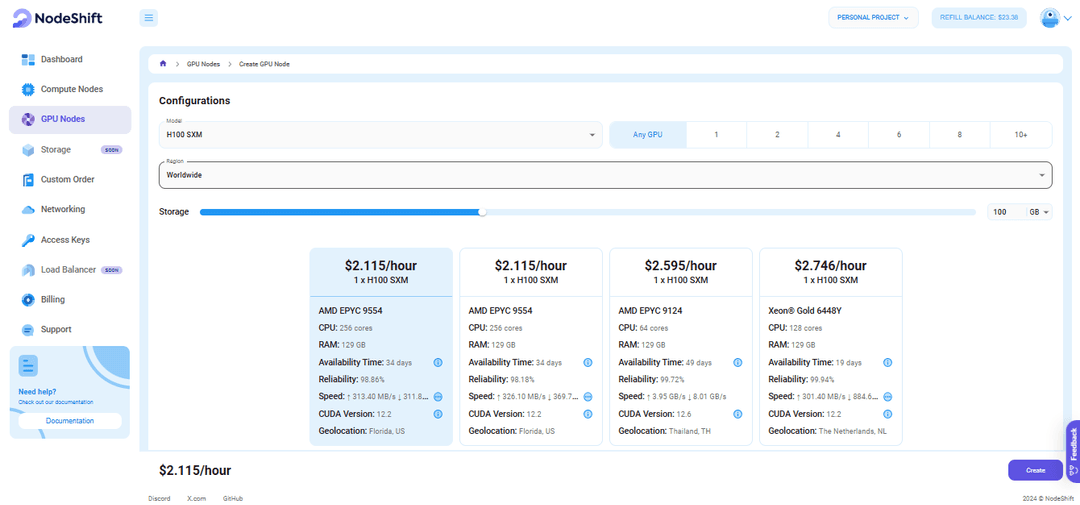Click the Storage cube icon
The image size is (1080, 505).
[x=28, y=150]
